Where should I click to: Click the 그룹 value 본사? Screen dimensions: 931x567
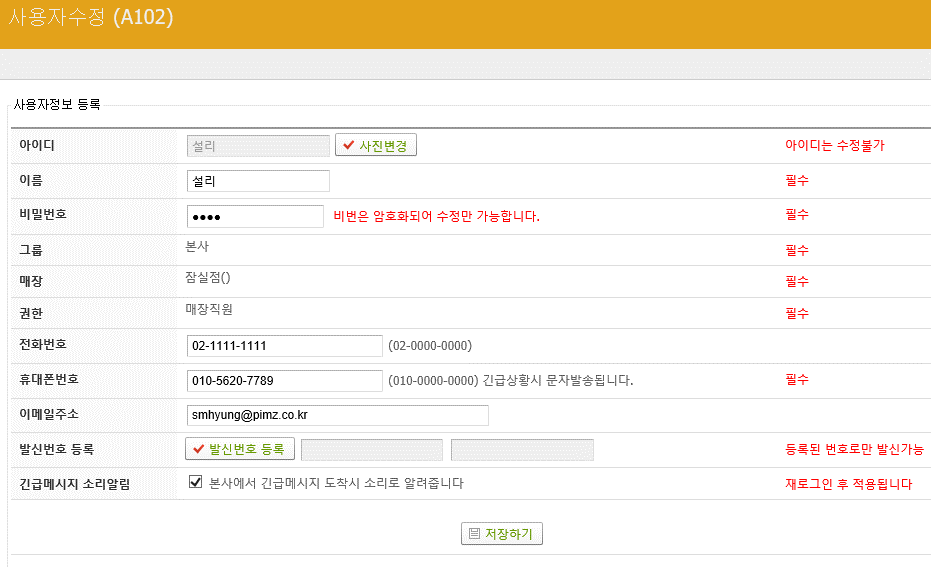pos(198,245)
